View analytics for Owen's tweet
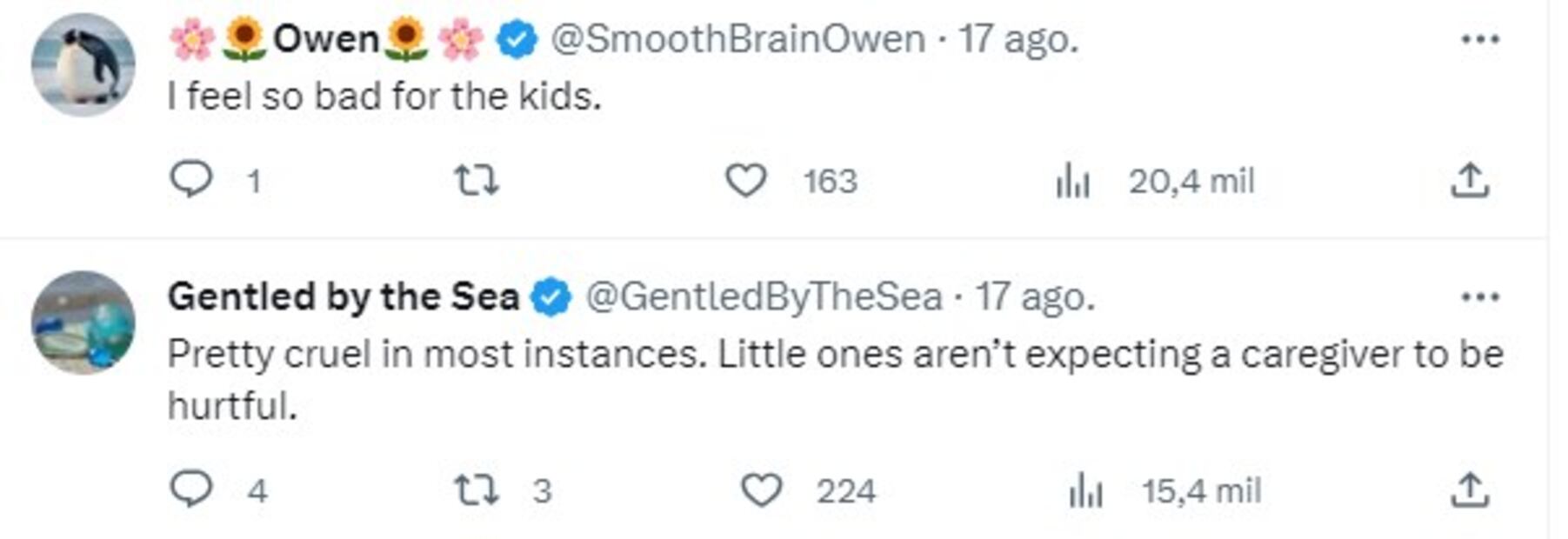Image resolution: width=1568 pixels, height=539 pixels. [x=1072, y=182]
